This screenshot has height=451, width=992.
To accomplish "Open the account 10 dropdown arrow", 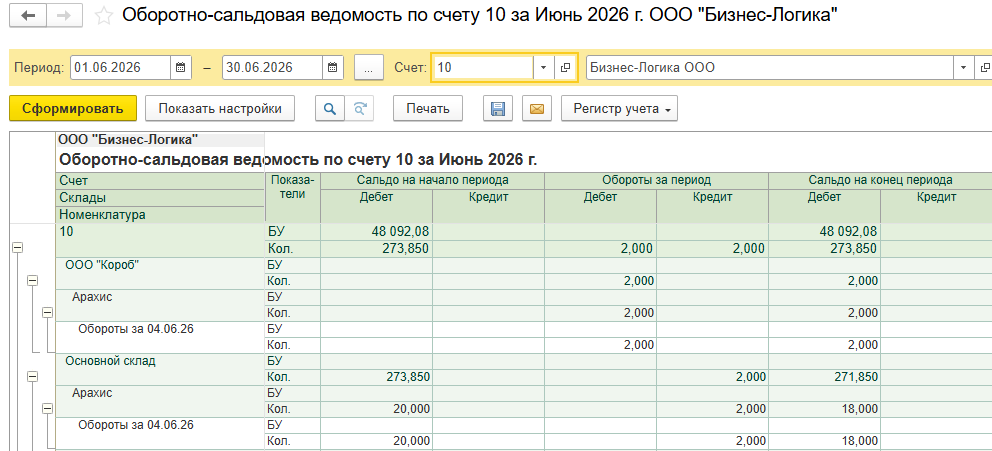I will (x=543, y=68).
